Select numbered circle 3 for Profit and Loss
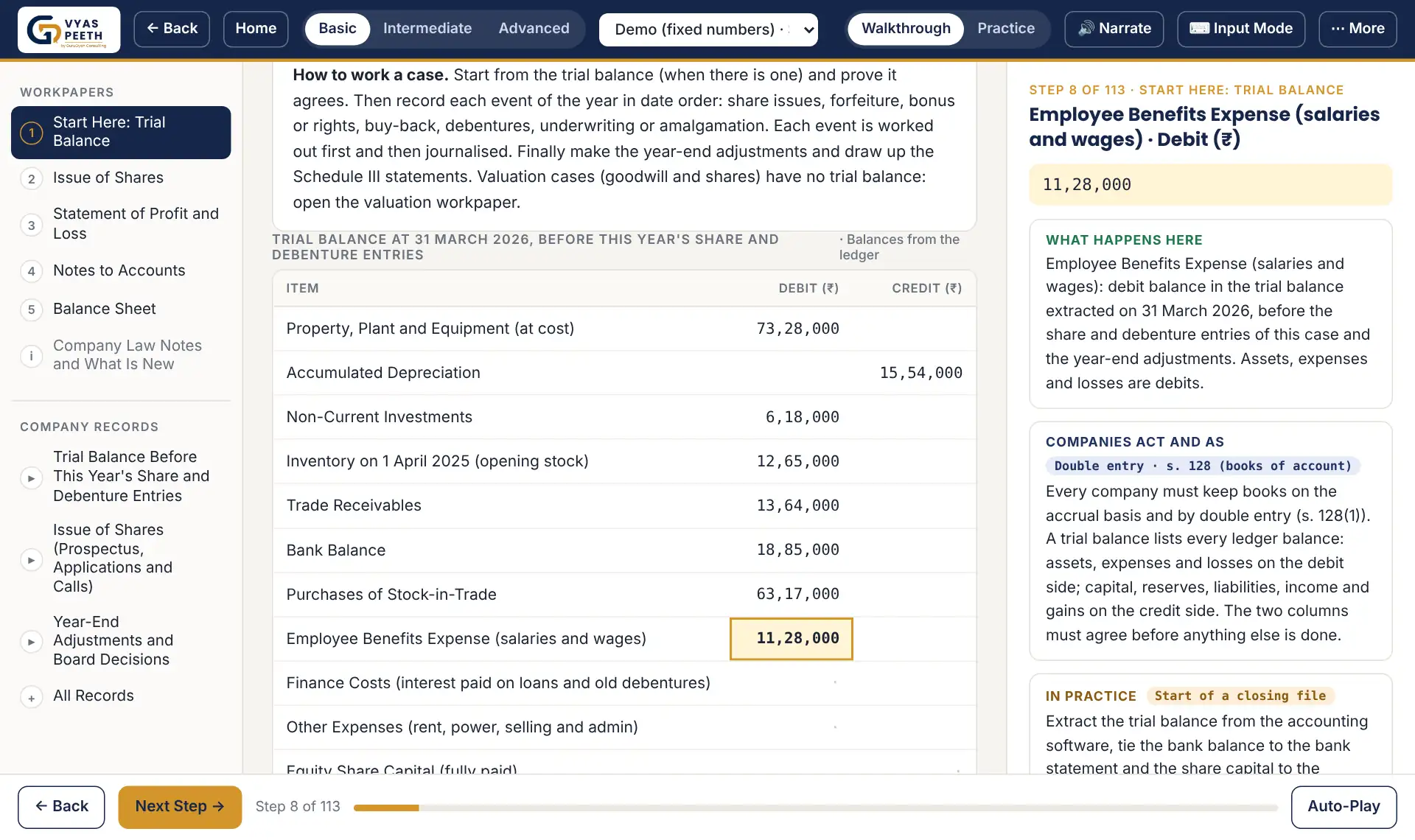 tap(31, 225)
